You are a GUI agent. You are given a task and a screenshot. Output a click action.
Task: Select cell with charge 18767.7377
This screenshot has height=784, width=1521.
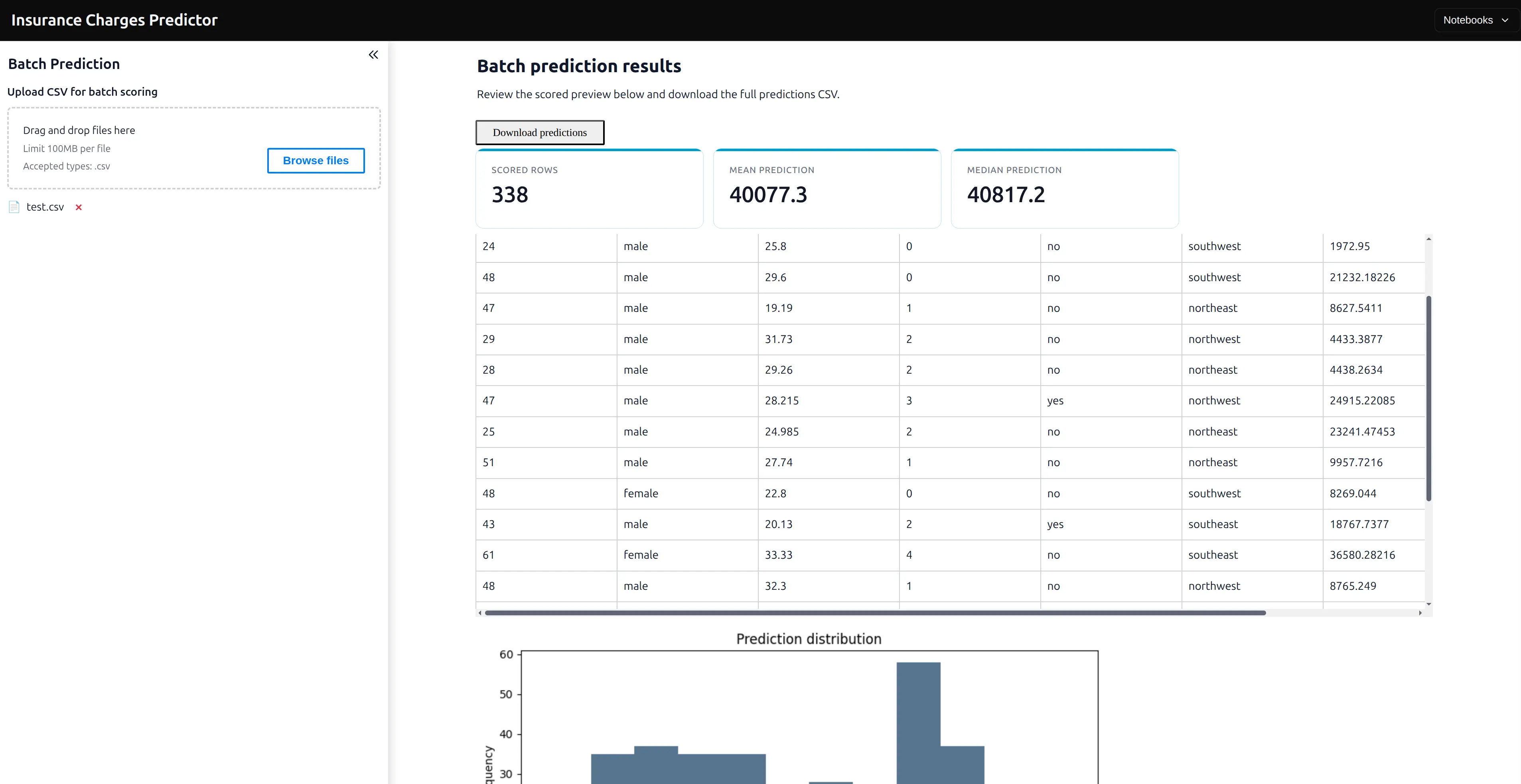tap(1373, 524)
